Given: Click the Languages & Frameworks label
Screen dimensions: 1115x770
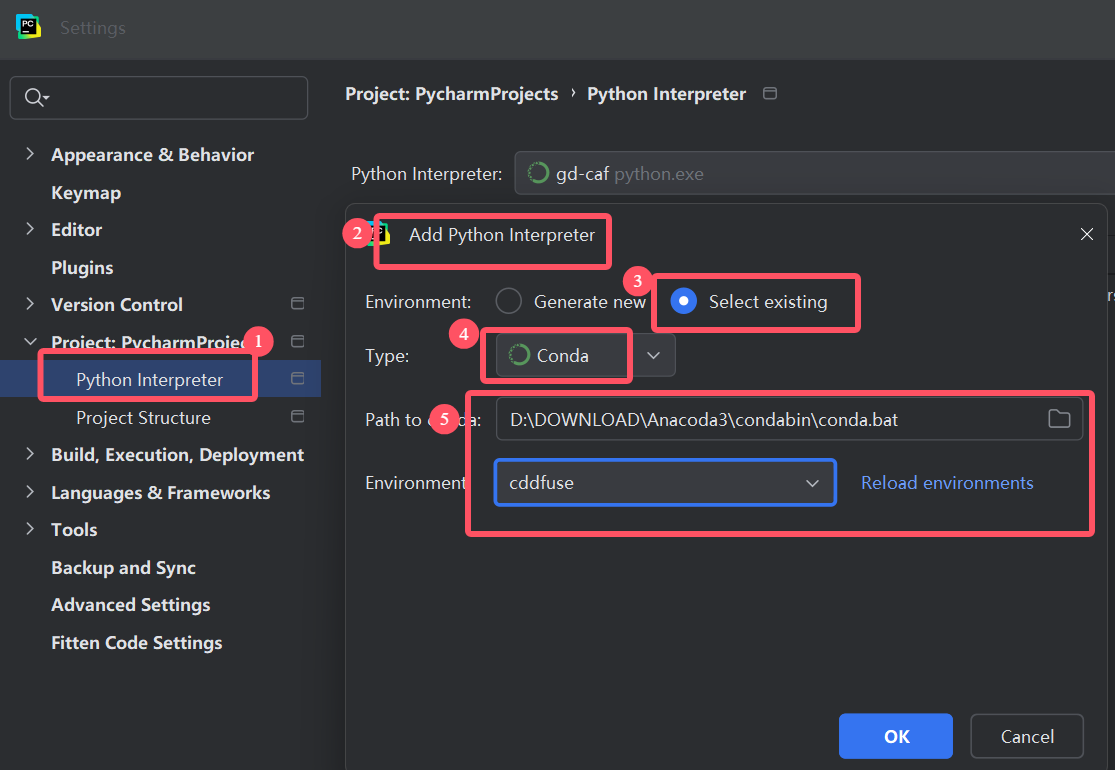Looking at the screenshot, I should point(161,493).
